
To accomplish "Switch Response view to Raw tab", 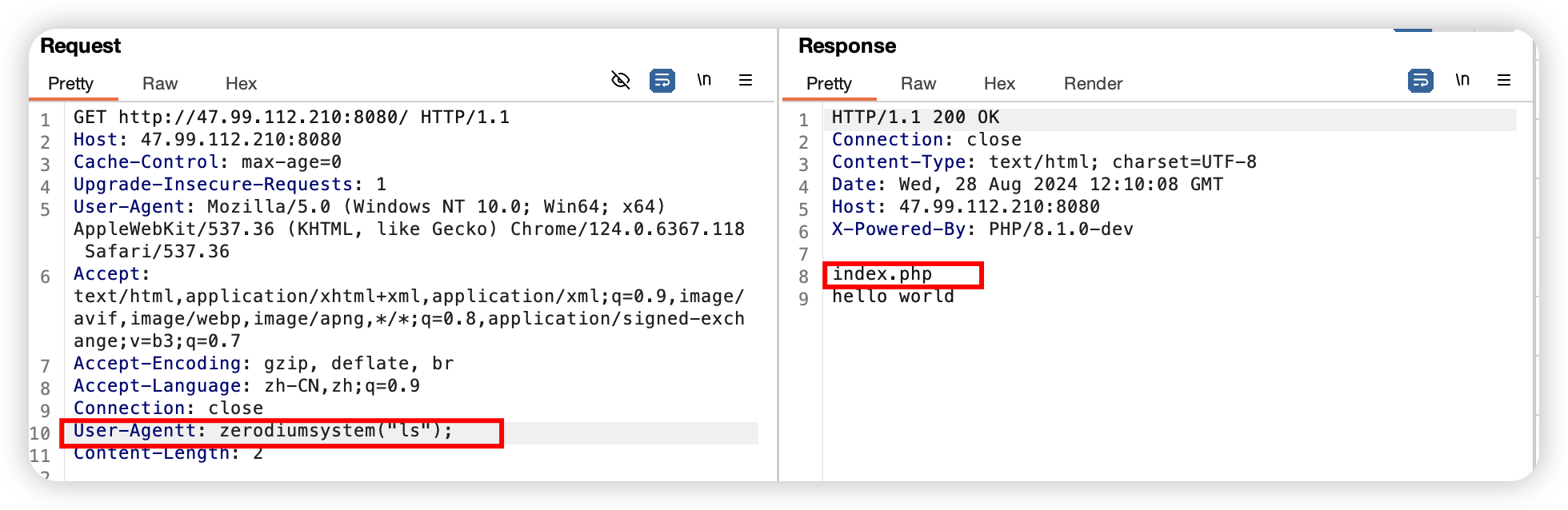I will click(x=918, y=83).
